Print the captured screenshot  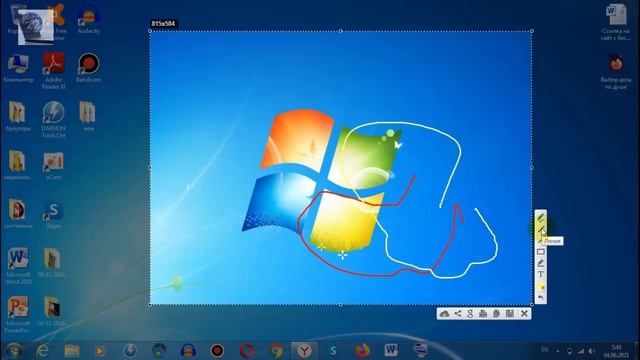tap(483, 313)
